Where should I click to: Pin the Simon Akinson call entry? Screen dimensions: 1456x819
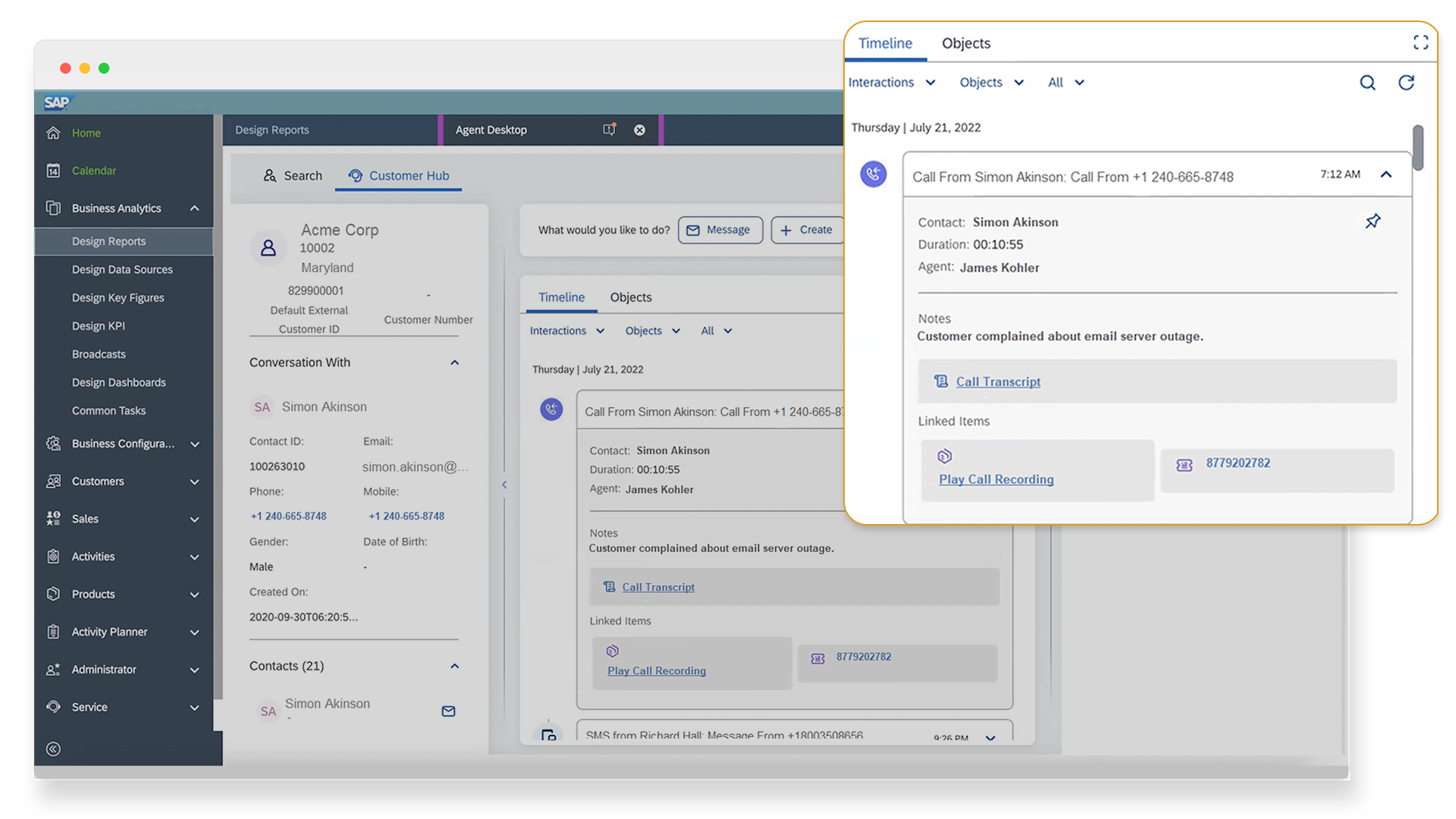point(1373,221)
